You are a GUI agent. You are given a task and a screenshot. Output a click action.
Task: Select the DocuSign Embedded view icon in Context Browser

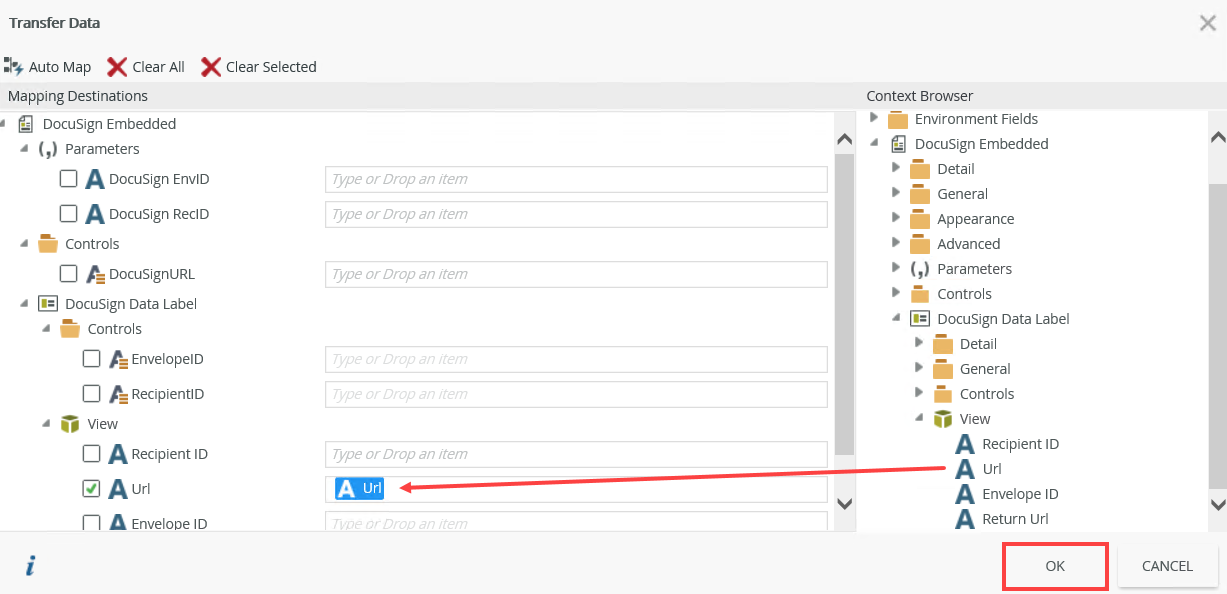coord(898,144)
